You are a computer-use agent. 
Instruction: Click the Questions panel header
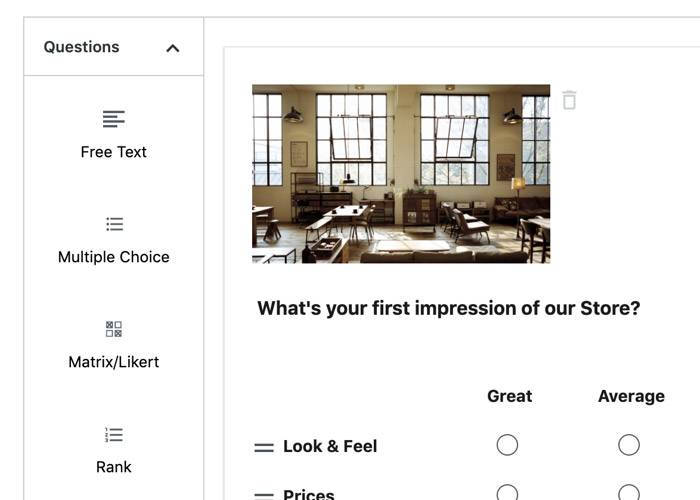click(x=82, y=47)
